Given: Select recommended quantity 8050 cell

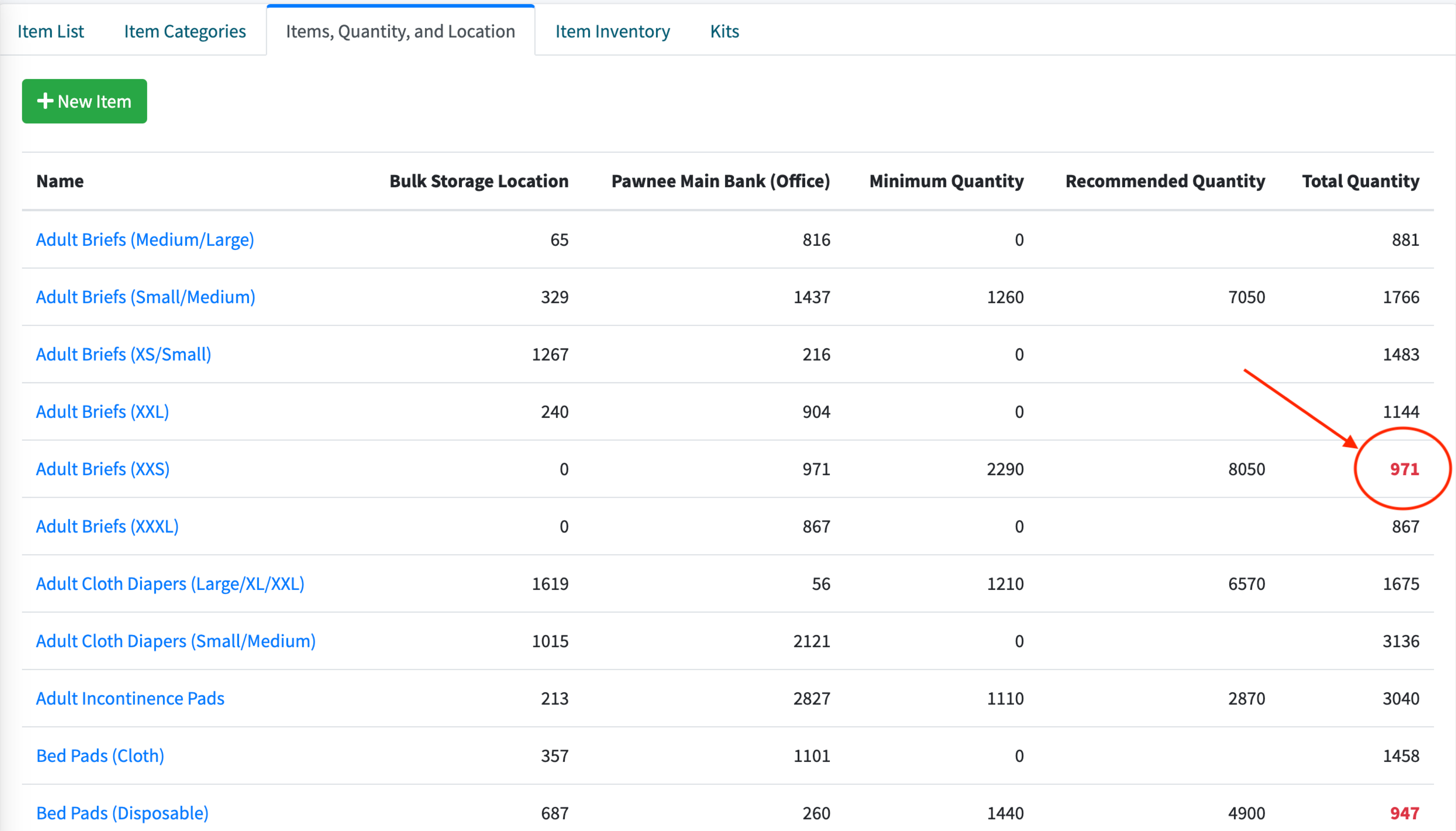Looking at the screenshot, I should (1247, 469).
